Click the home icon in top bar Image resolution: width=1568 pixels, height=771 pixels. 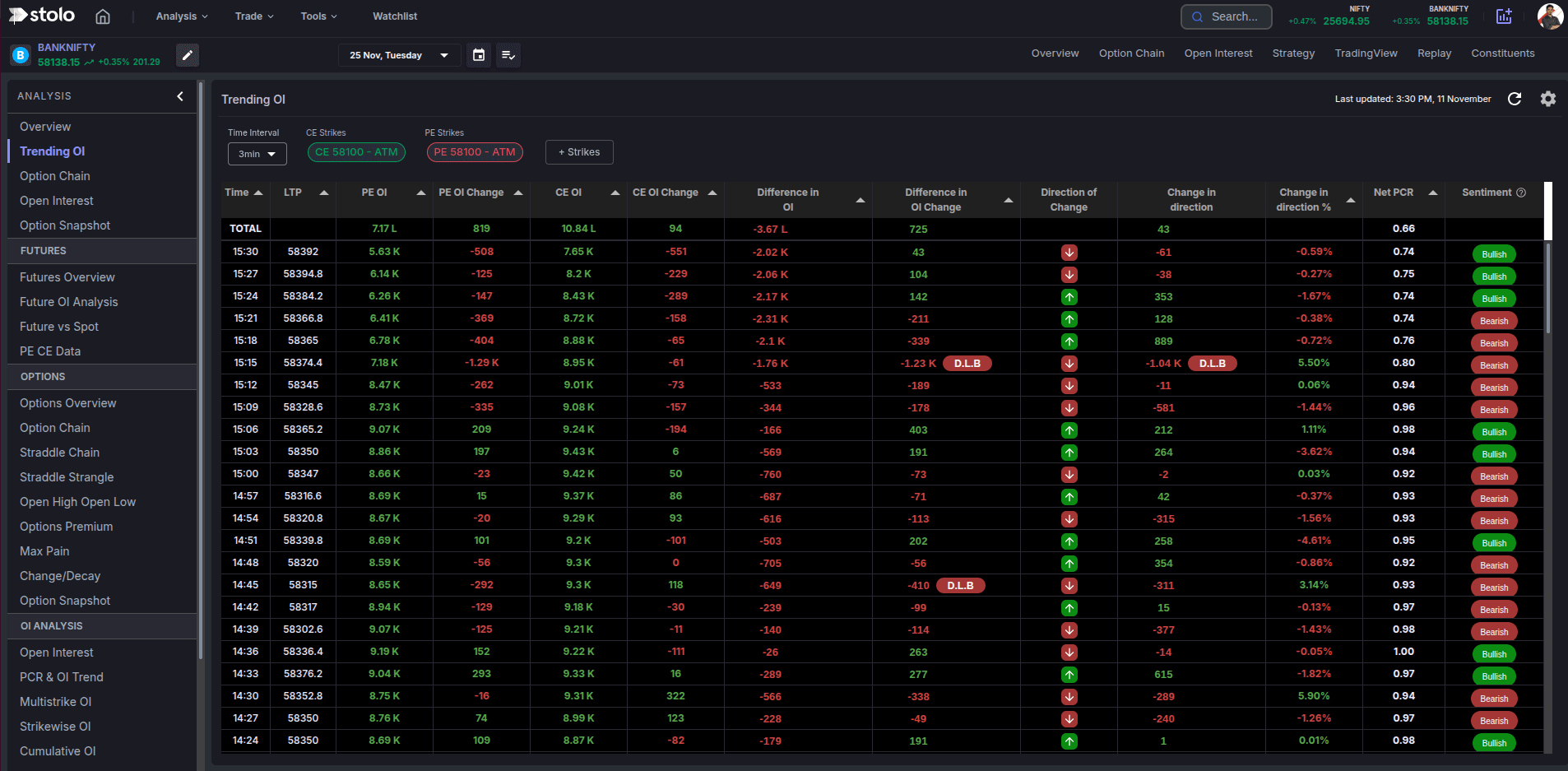(103, 16)
